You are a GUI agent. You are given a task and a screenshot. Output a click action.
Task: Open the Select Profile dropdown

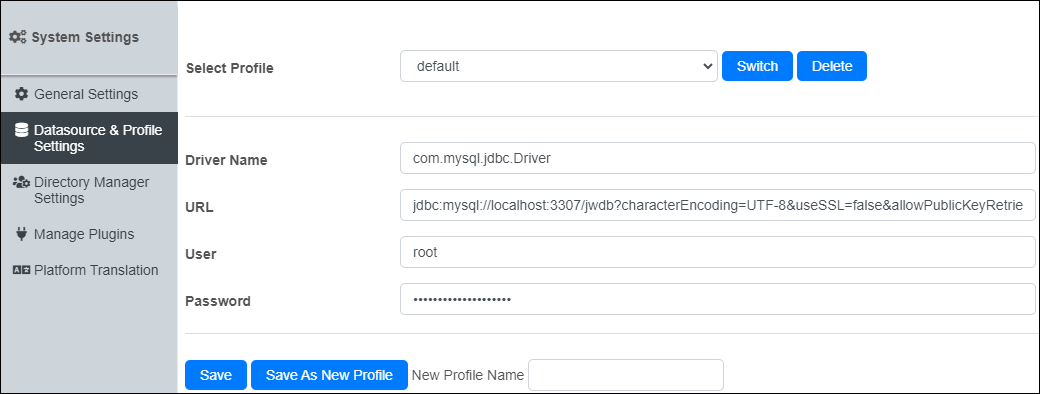(x=558, y=66)
